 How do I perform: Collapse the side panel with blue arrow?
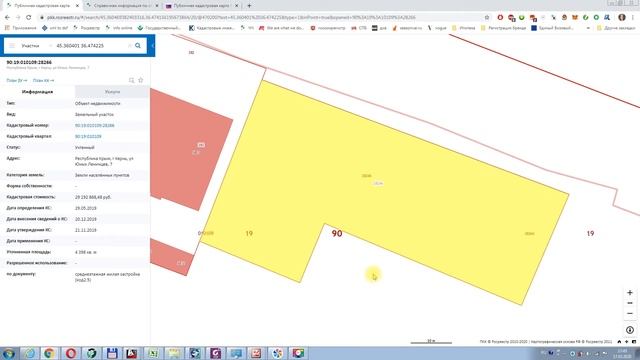click(x=153, y=46)
